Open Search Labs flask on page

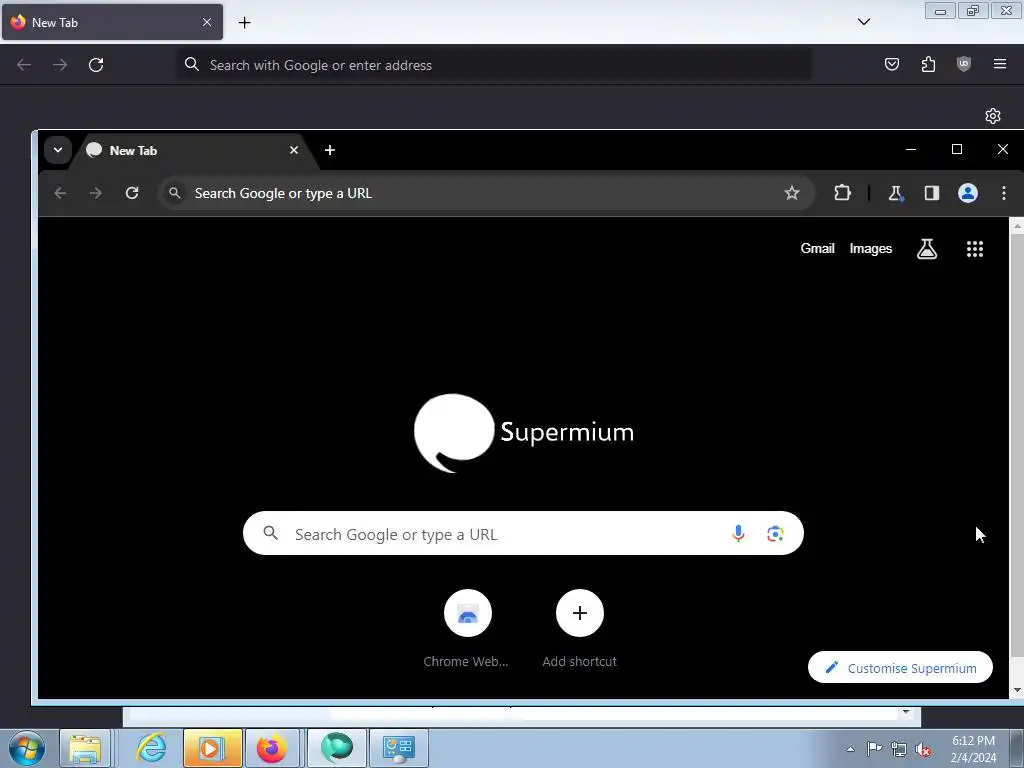tap(927, 249)
